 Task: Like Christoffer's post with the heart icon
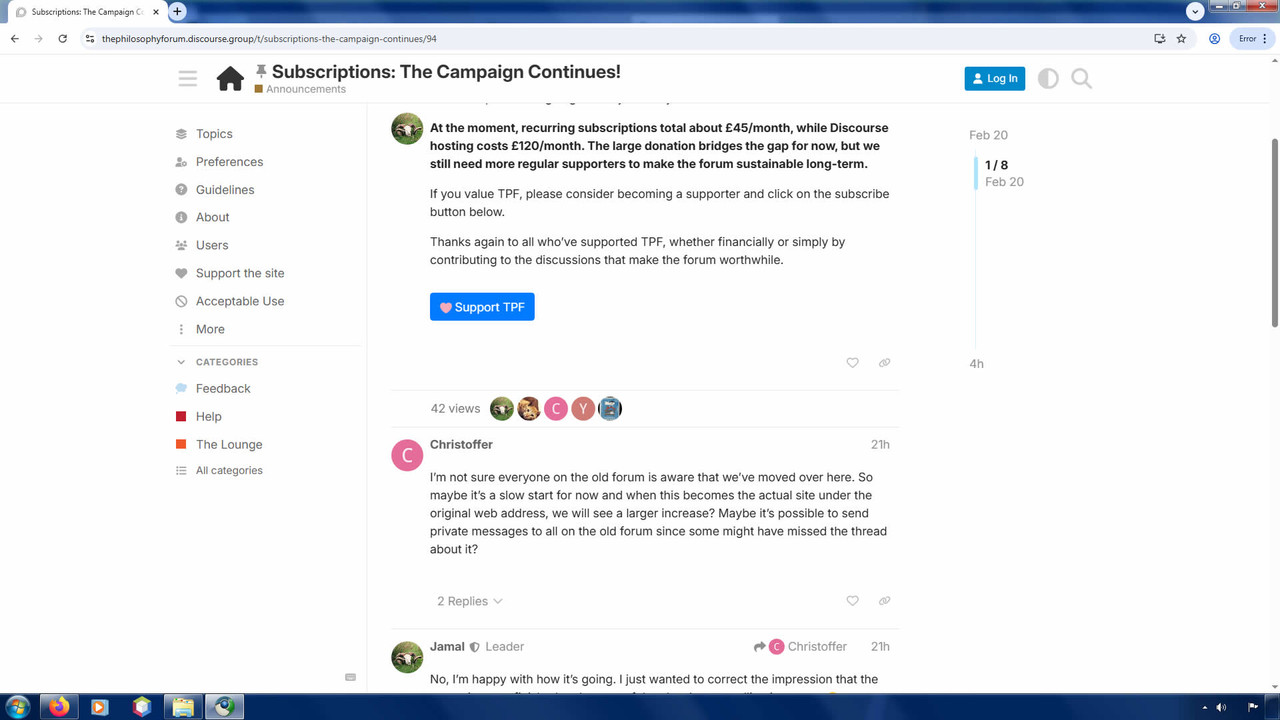852,601
